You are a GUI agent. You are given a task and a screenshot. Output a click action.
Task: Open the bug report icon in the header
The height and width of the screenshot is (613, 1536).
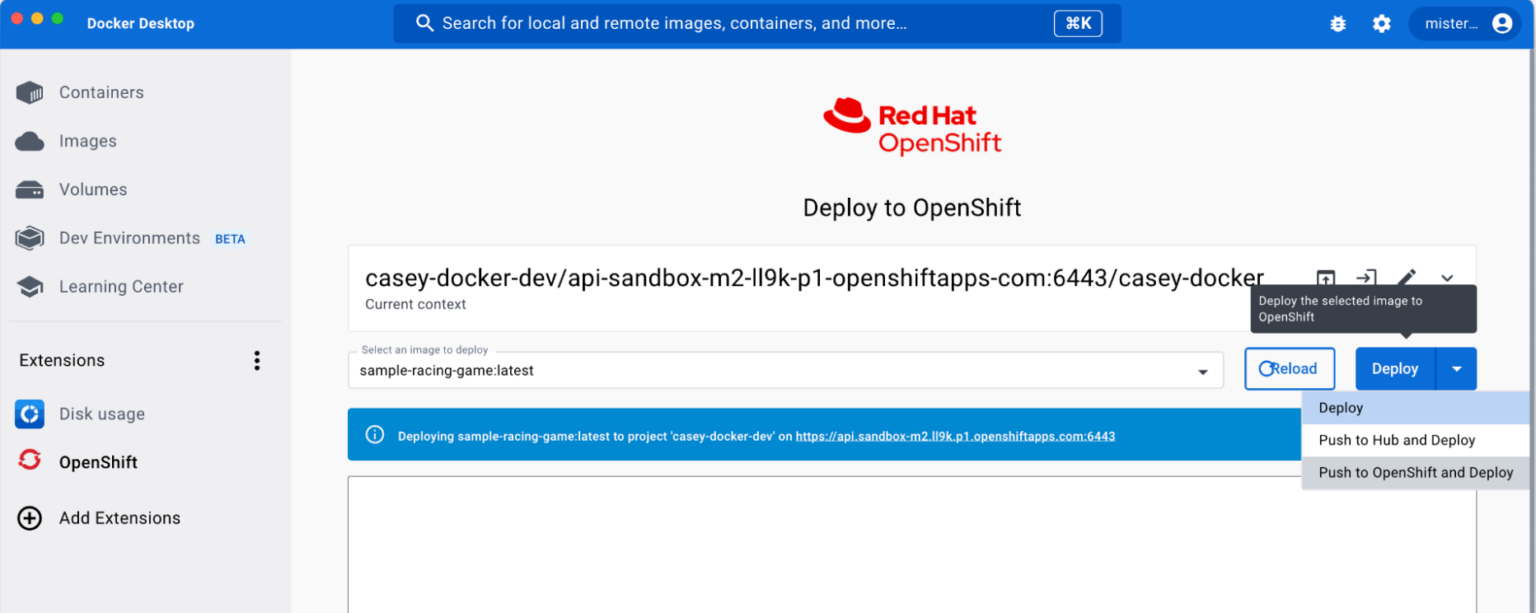(1338, 23)
